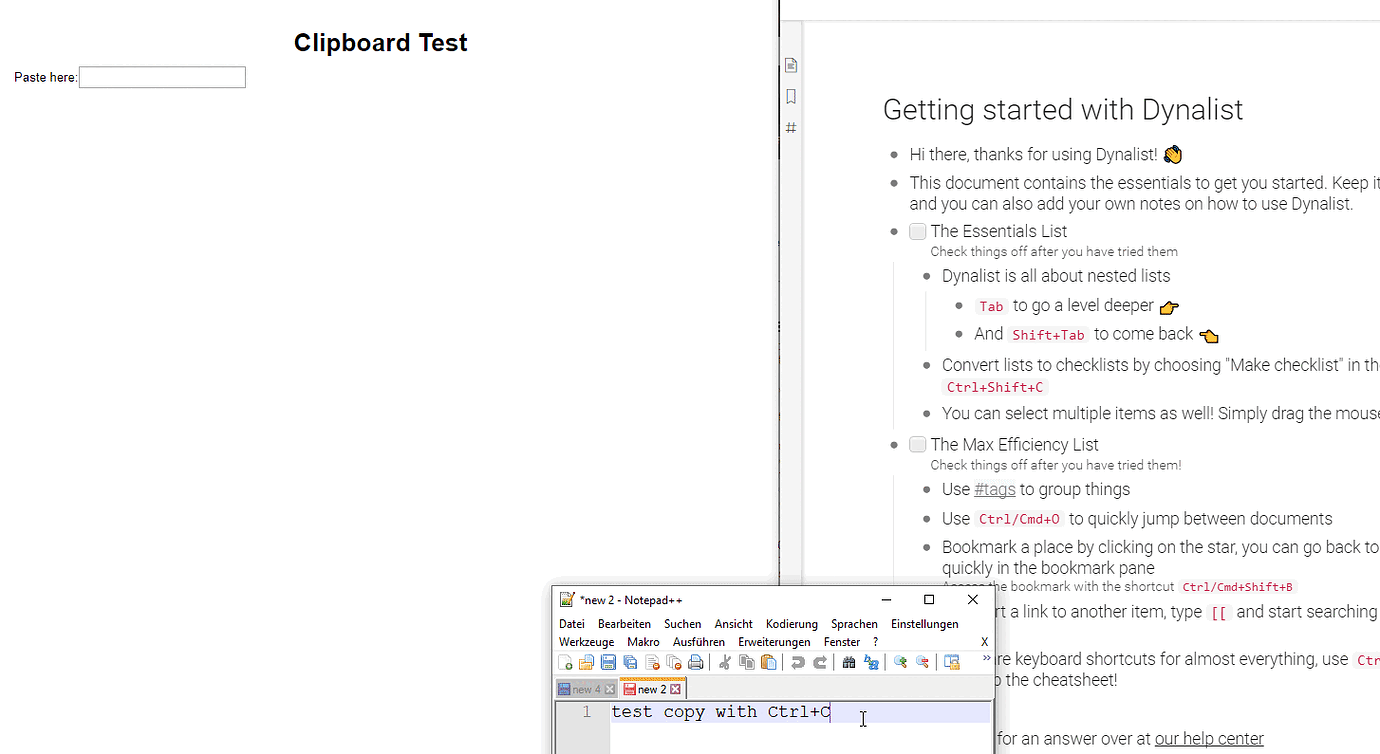1380x754 pixels.
Task: Open Find using the binoculars icon
Action: pyautogui.click(x=848, y=662)
